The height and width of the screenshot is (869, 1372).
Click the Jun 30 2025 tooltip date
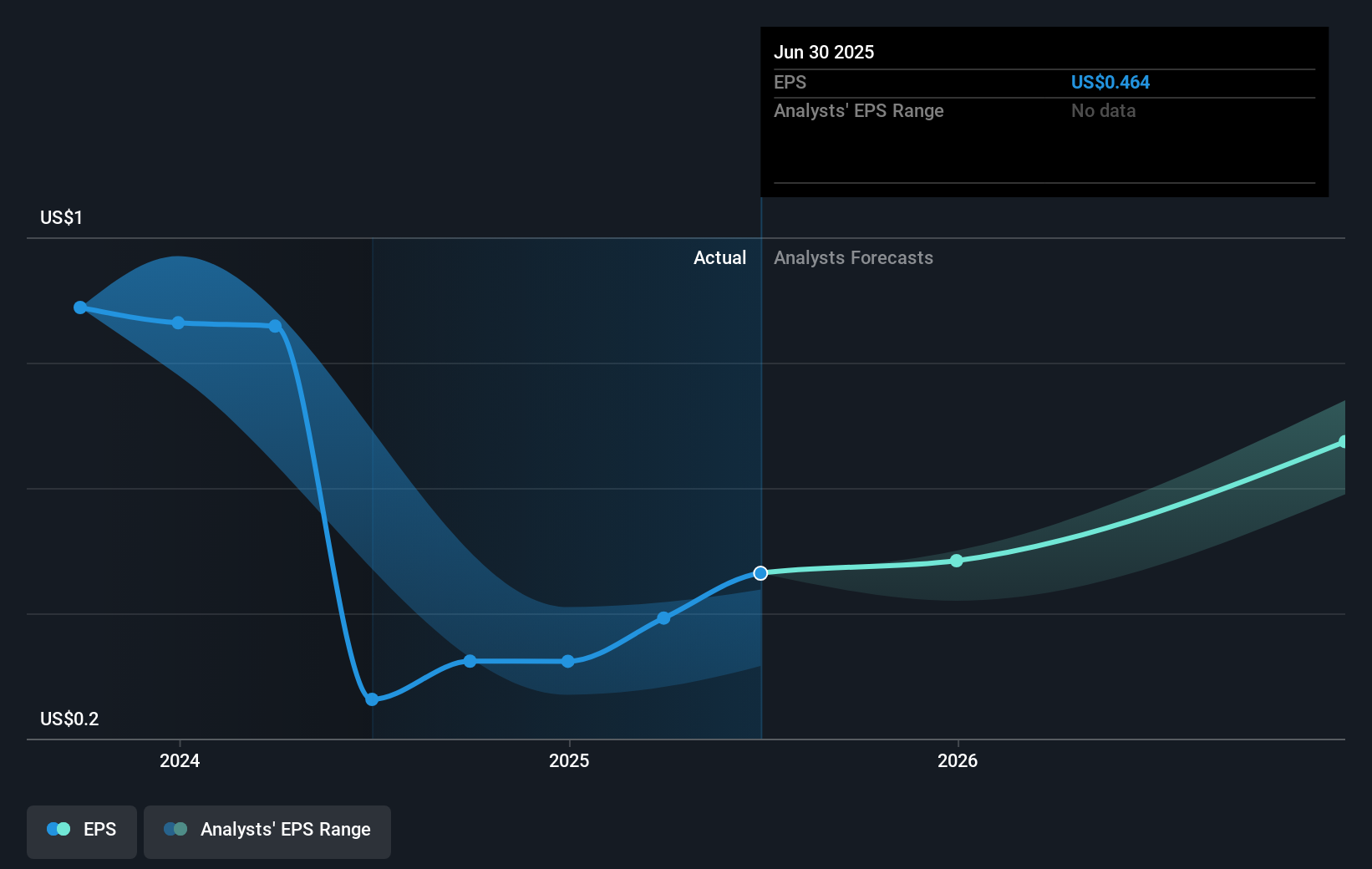[824, 53]
